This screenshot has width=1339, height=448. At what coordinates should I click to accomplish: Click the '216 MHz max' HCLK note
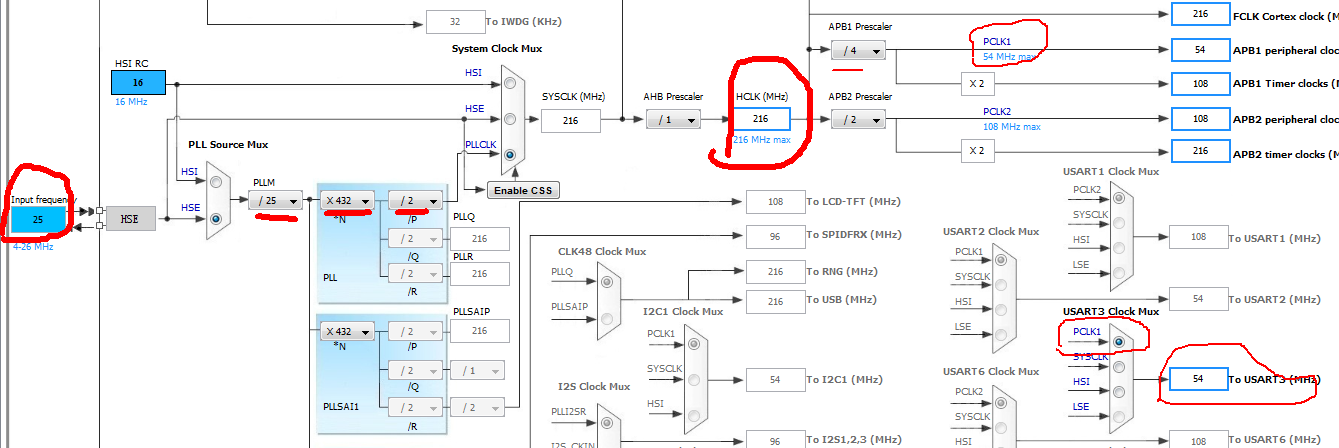click(762, 140)
